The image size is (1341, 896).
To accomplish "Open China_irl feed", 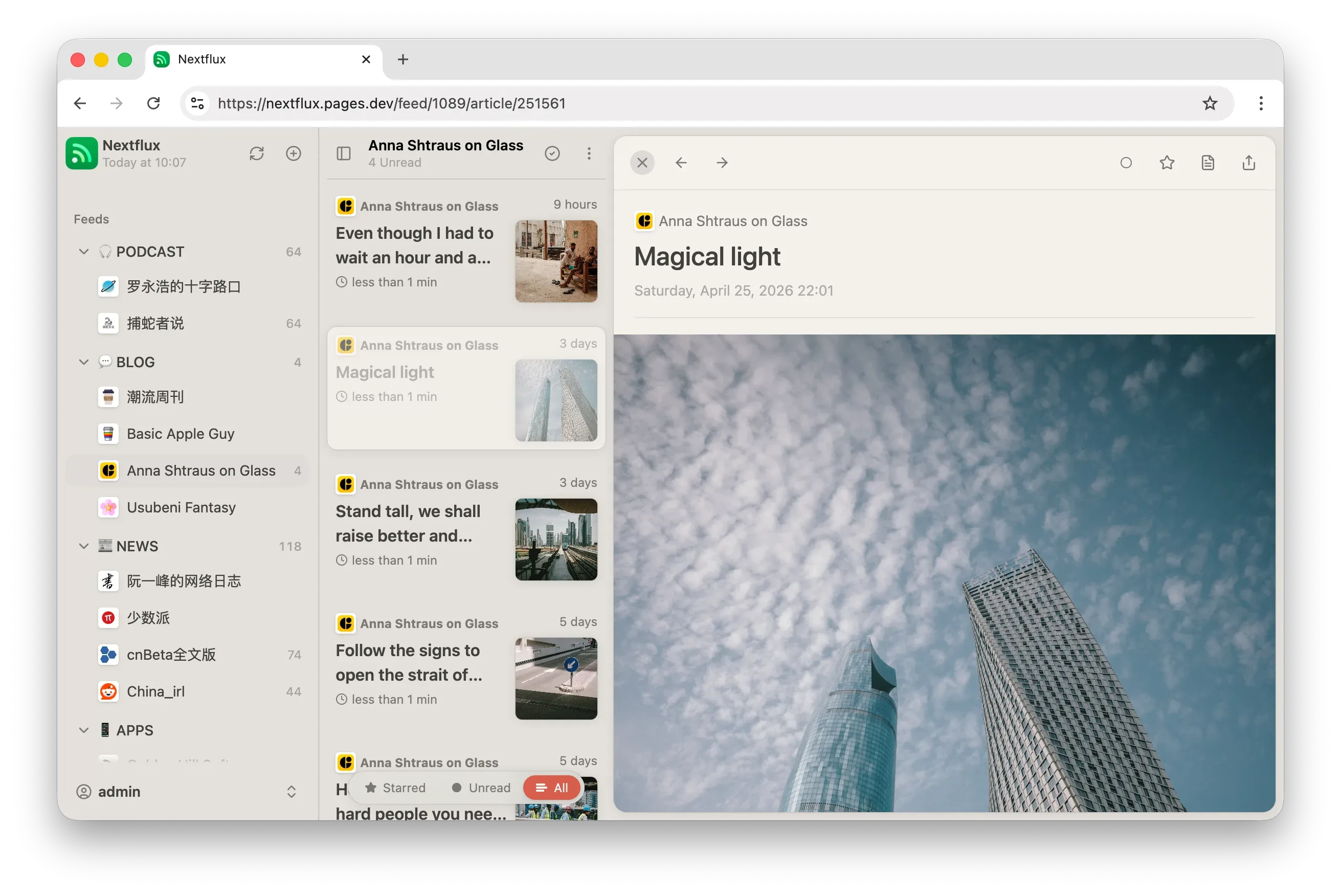I will [187, 691].
